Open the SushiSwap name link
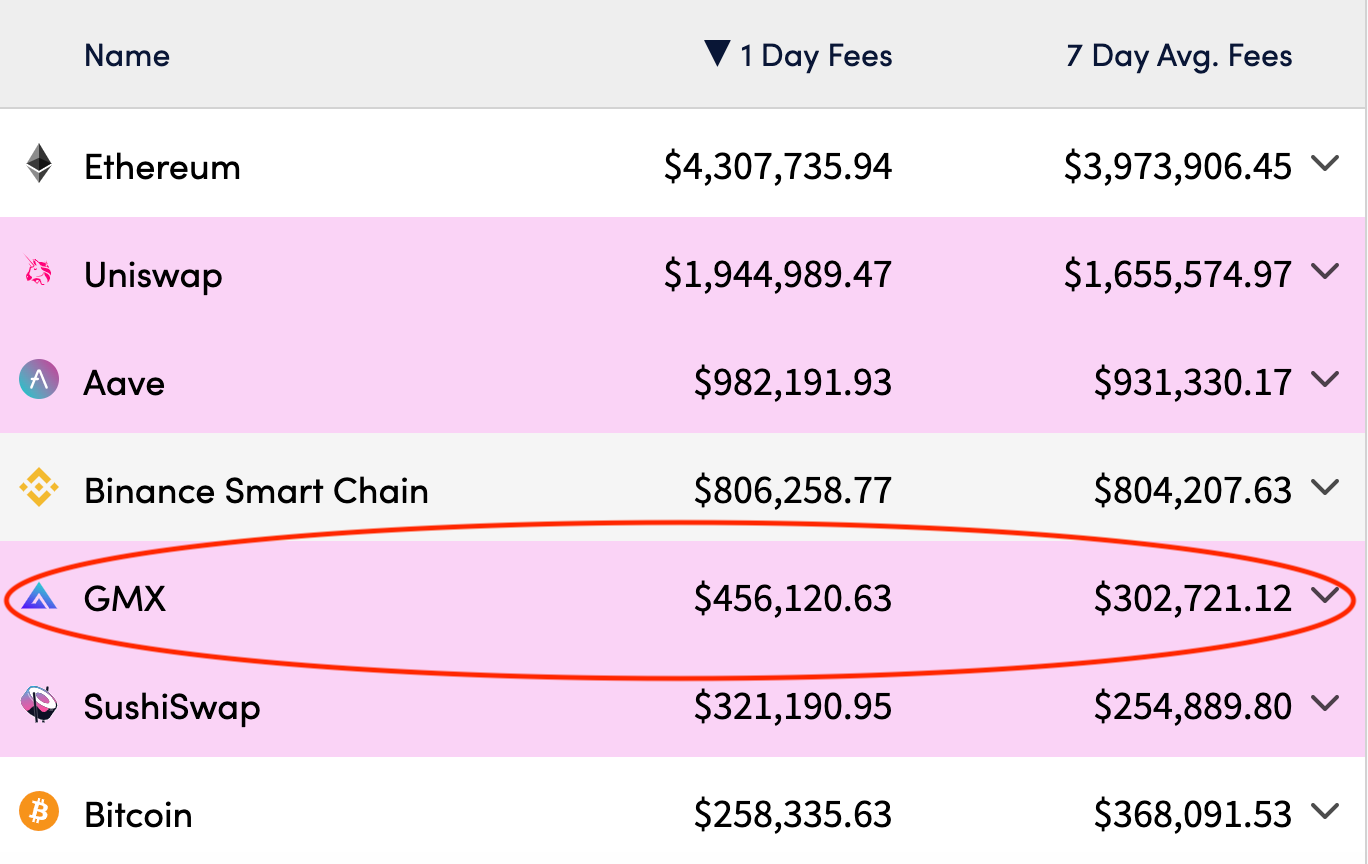This screenshot has width=1368, height=864. pos(172,707)
